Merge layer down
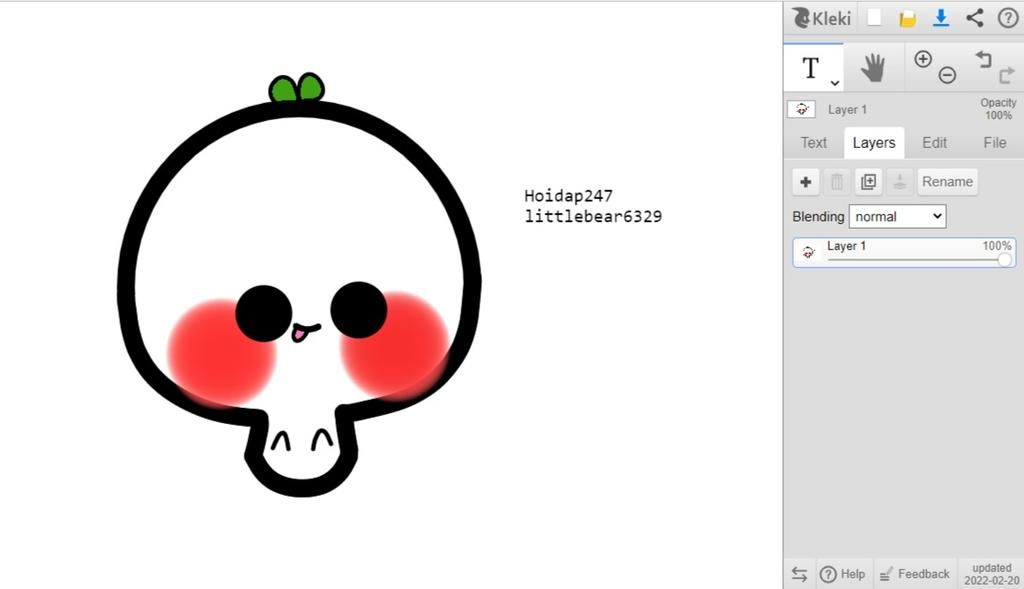 click(x=899, y=182)
